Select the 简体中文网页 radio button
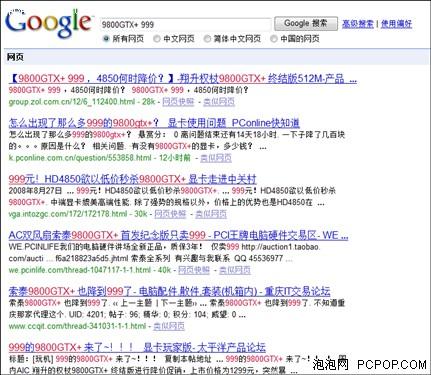The height and width of the screenshot is (375, 431). click(207, 39)
